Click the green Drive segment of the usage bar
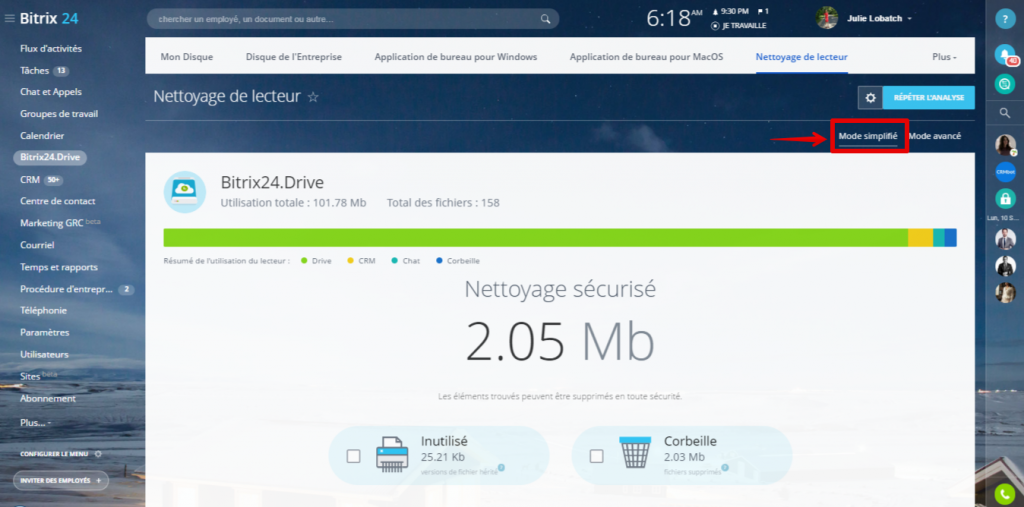Image resolution: width=1024 pixels, height=507 pixels. [x=536, y=238]
